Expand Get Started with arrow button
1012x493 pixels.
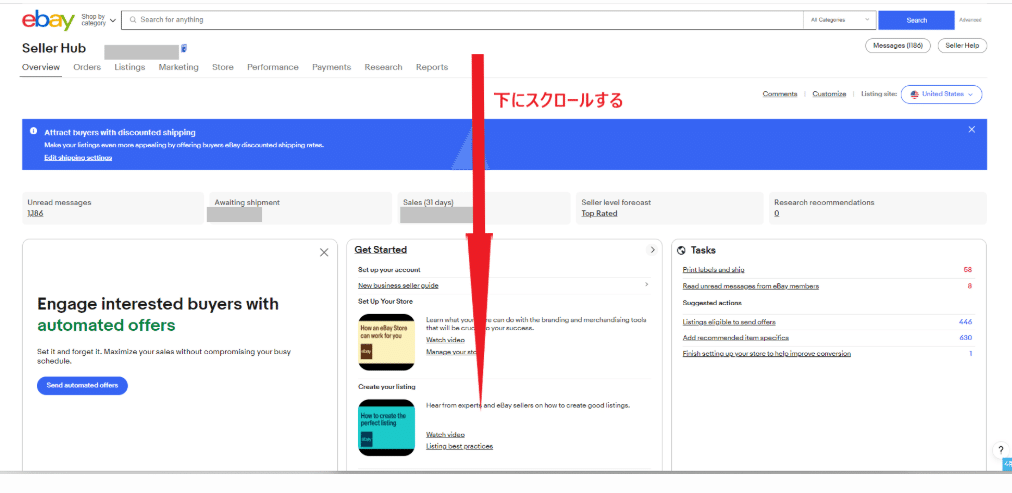pyautogui.click(x=653, y=250)
